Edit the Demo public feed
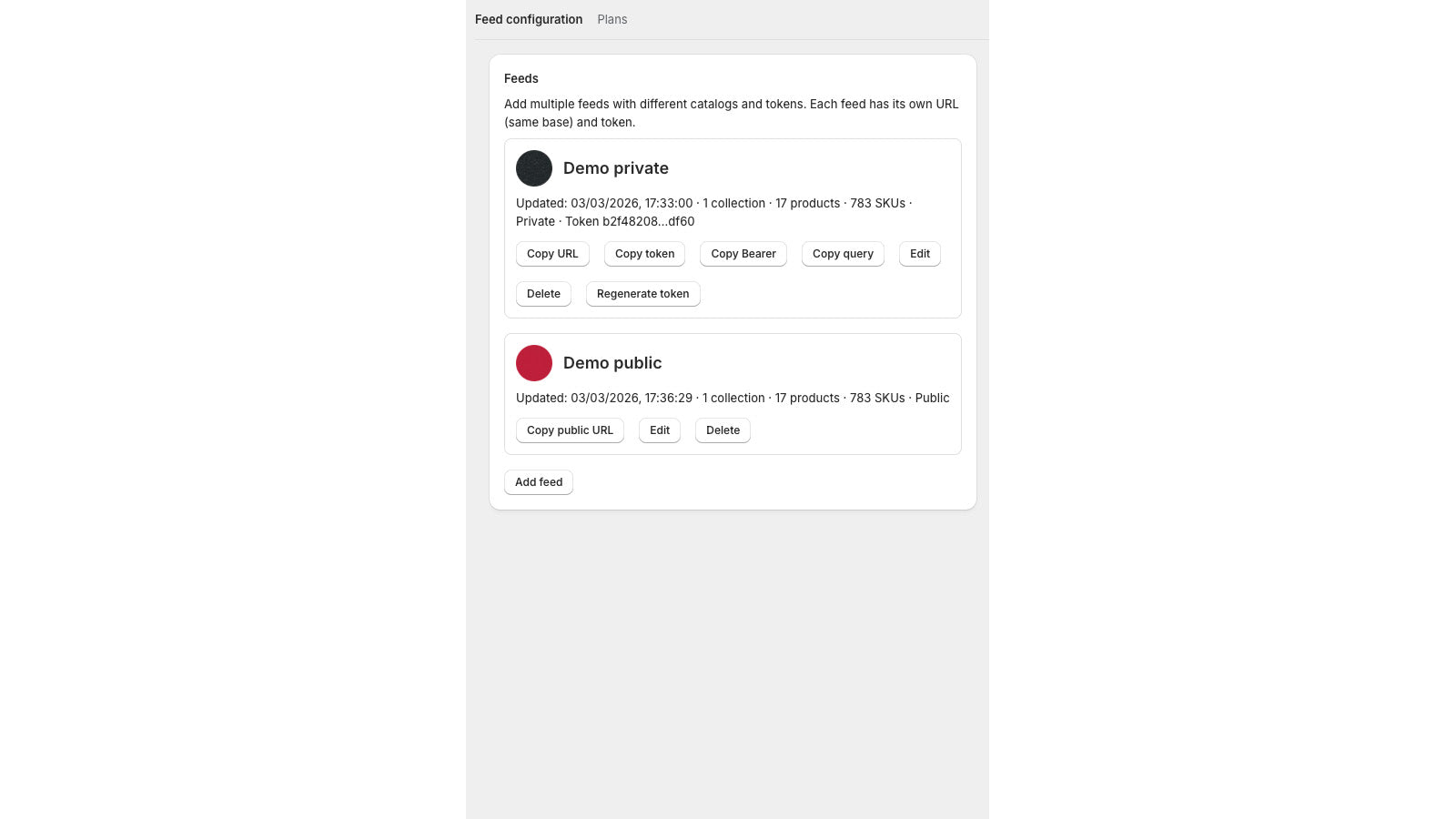This screenshot has width=1456, height=819. click(659, 430)
